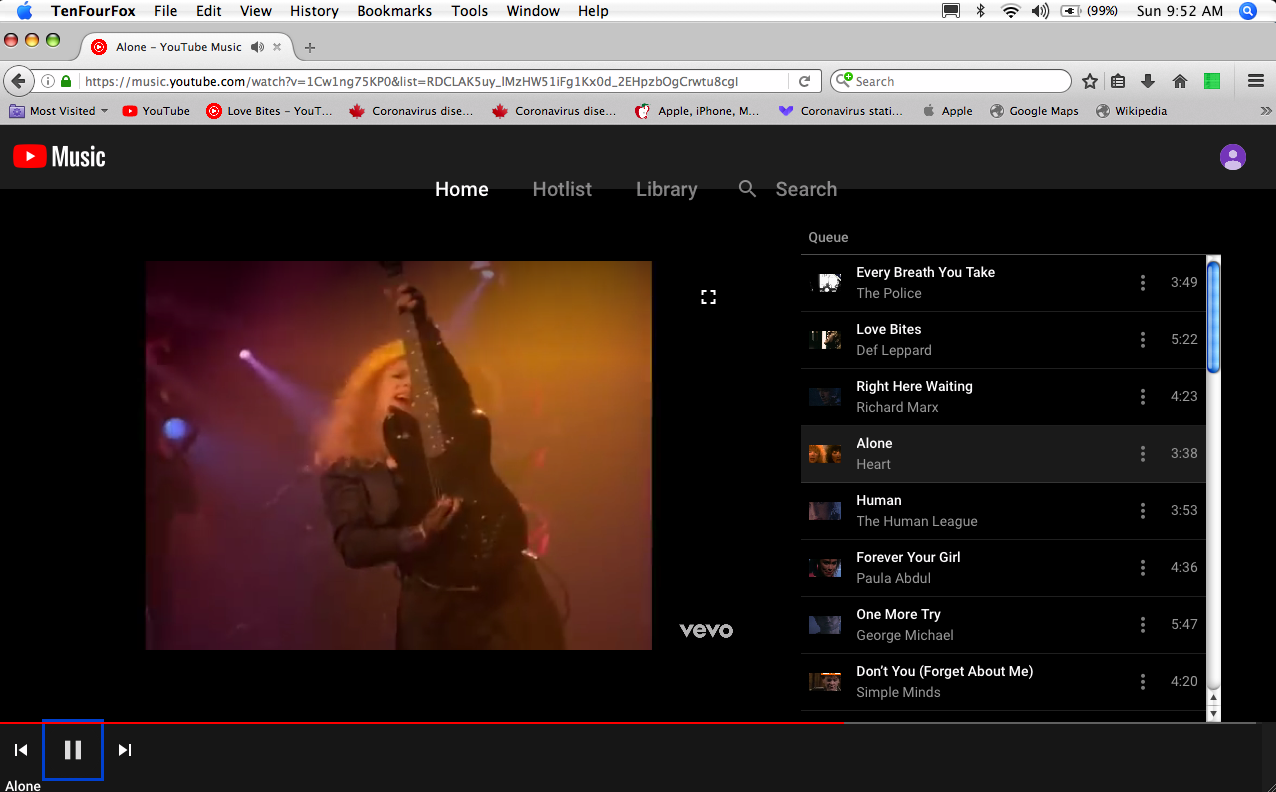The height and width of the screenshot is (792, 1276).
Task: Open more options for Human
Action: [1143, 511]
